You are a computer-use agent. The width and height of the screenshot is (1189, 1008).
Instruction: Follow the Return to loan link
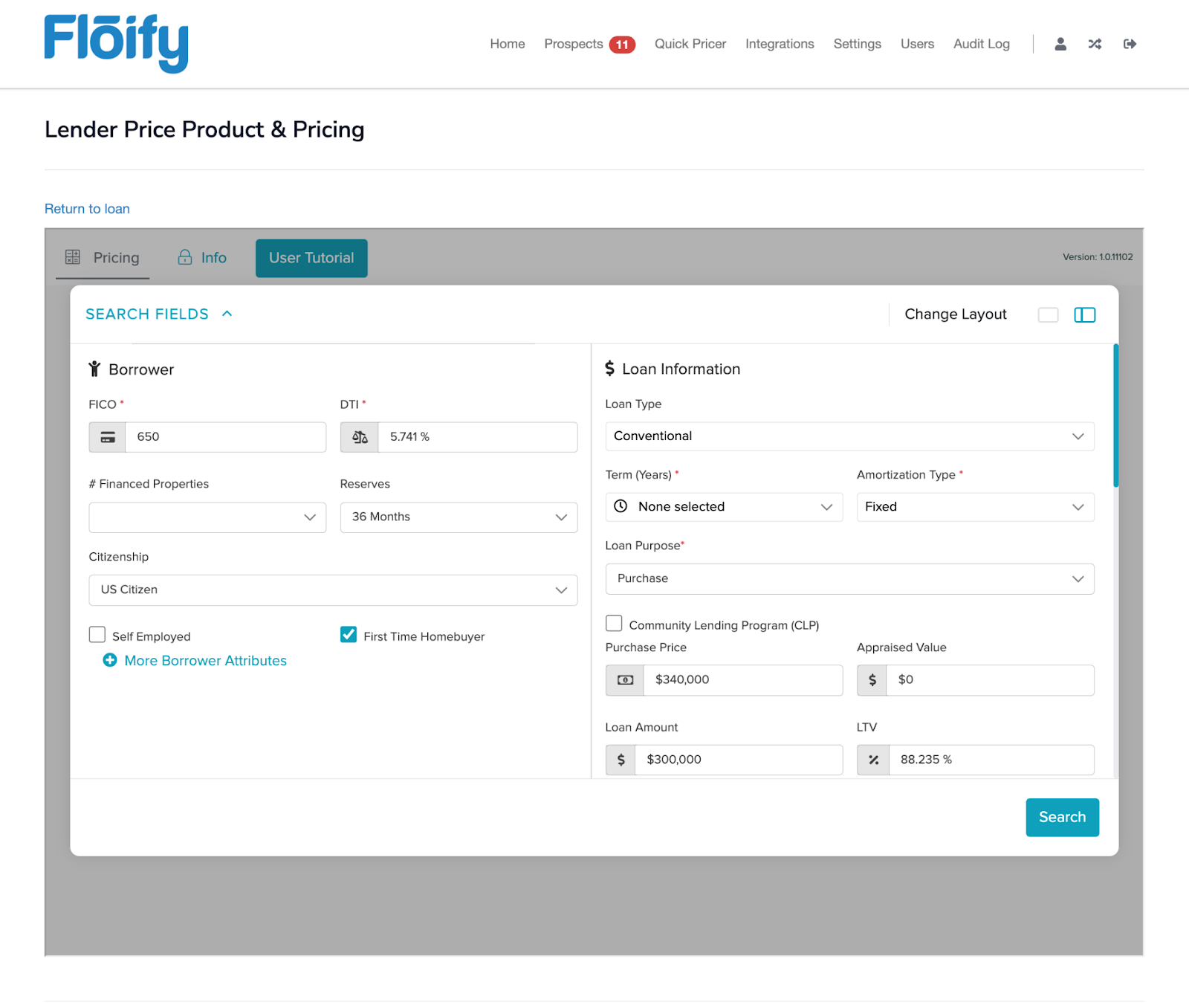(x=87, y=209)
